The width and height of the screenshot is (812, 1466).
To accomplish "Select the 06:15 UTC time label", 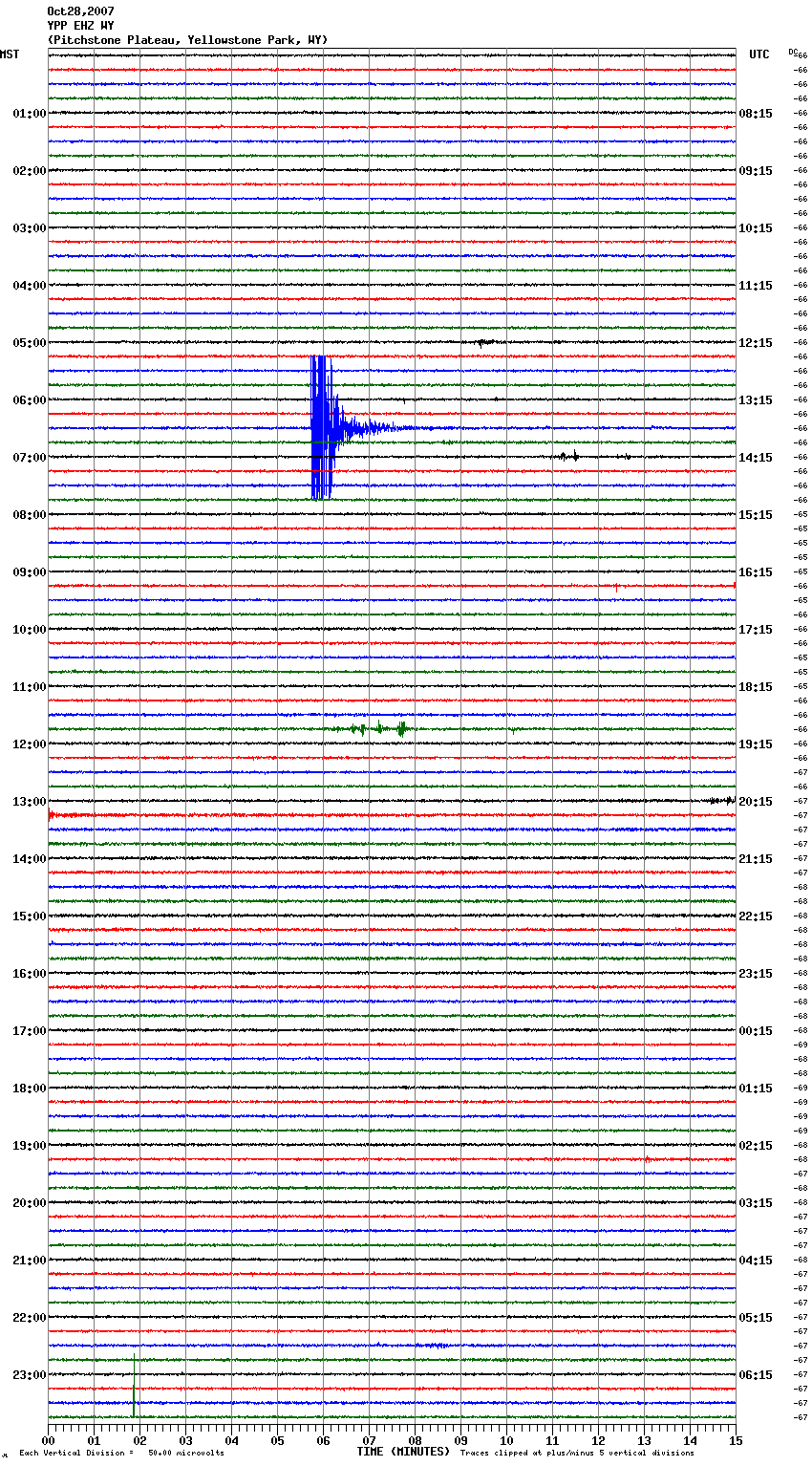I will tap(756, 1375).
